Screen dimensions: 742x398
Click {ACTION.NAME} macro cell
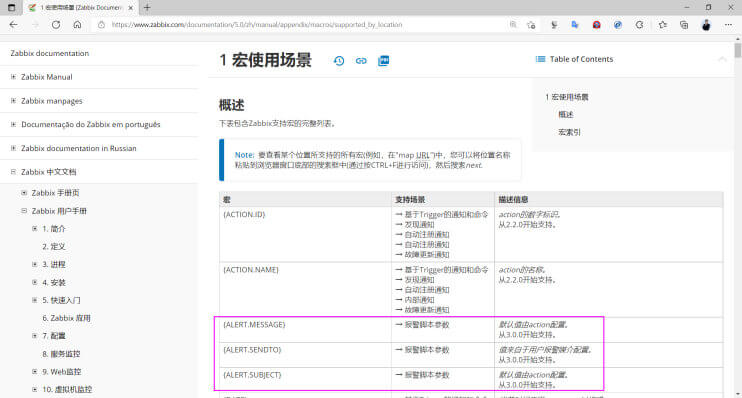[x=305, y=290]
